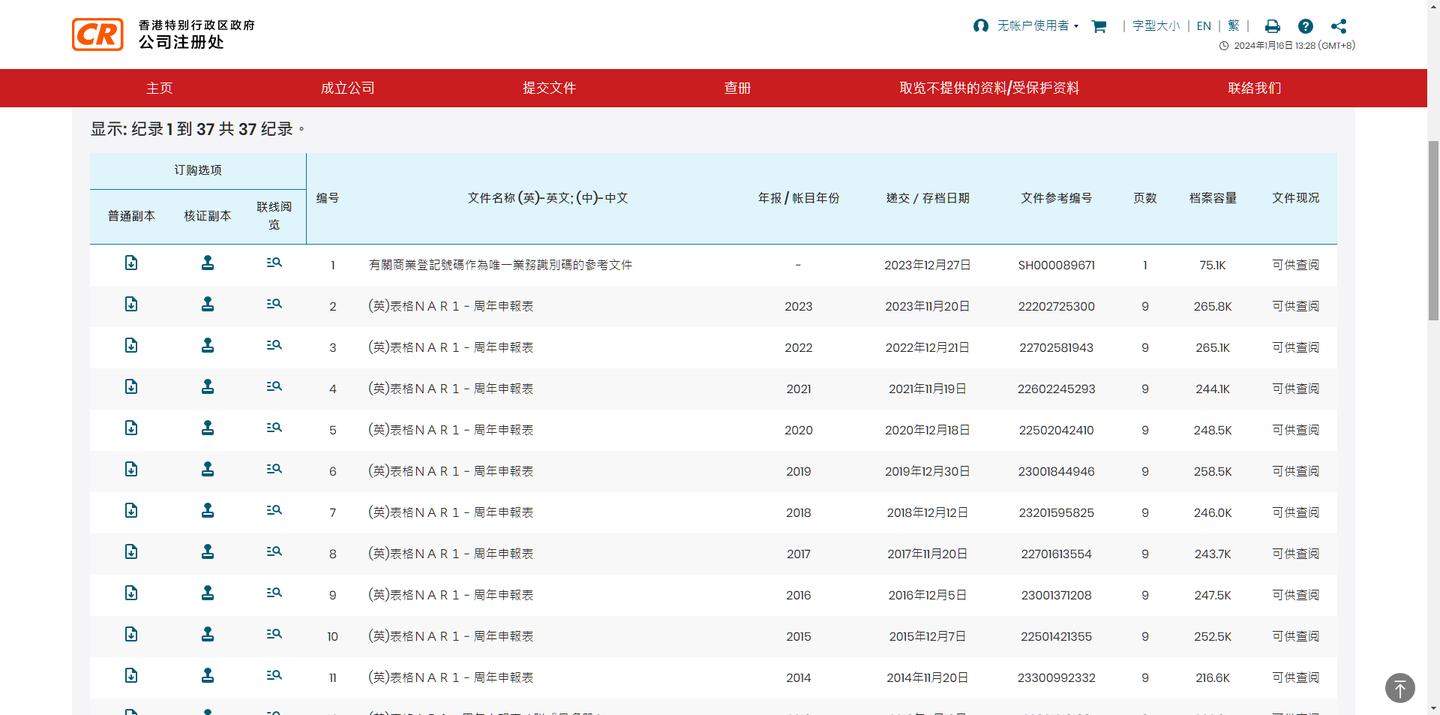View 2021 annual return online

pyautogui.click(x=274, y=386)
